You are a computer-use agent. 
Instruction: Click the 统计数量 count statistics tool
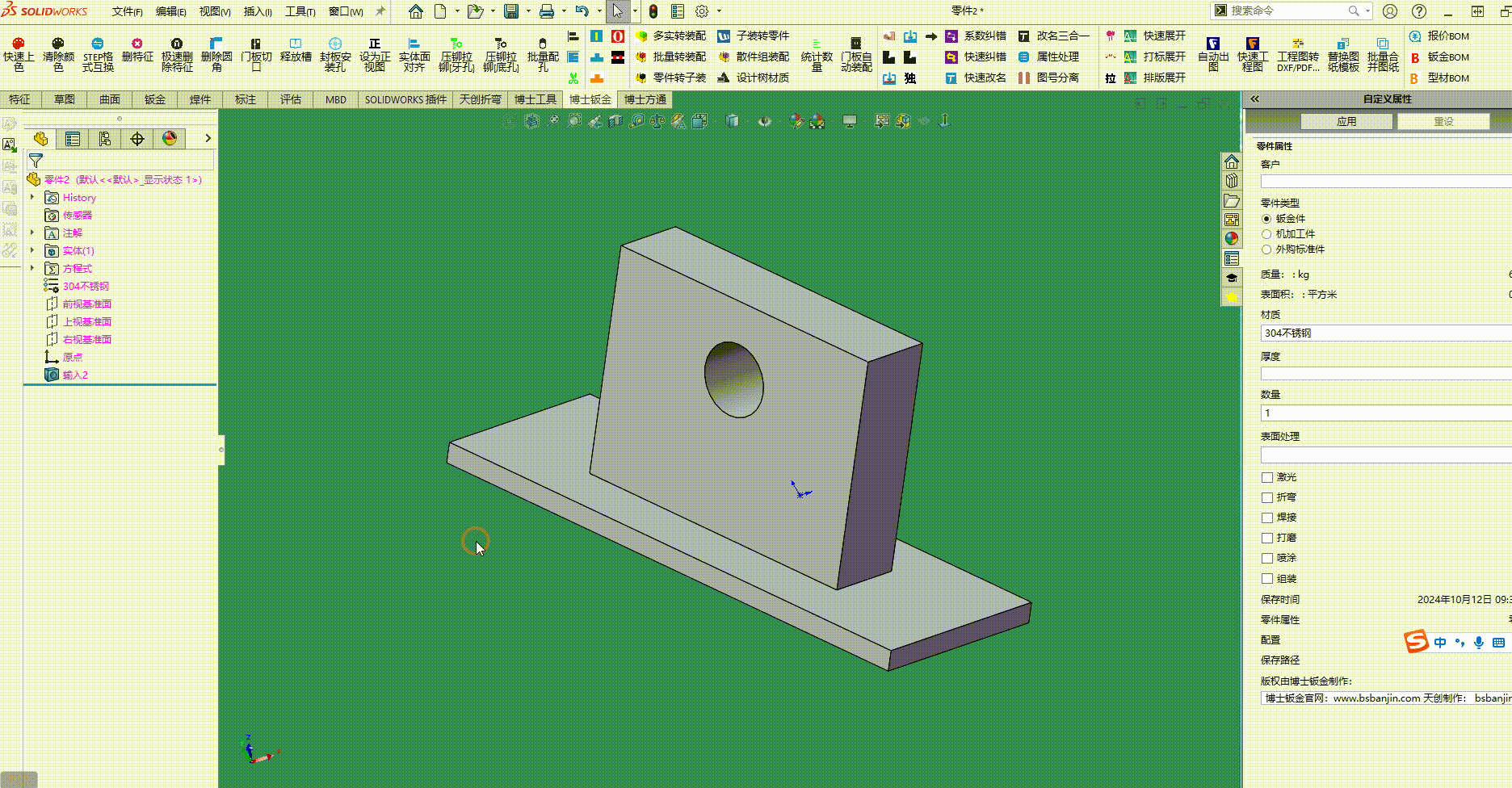(817, 53)
